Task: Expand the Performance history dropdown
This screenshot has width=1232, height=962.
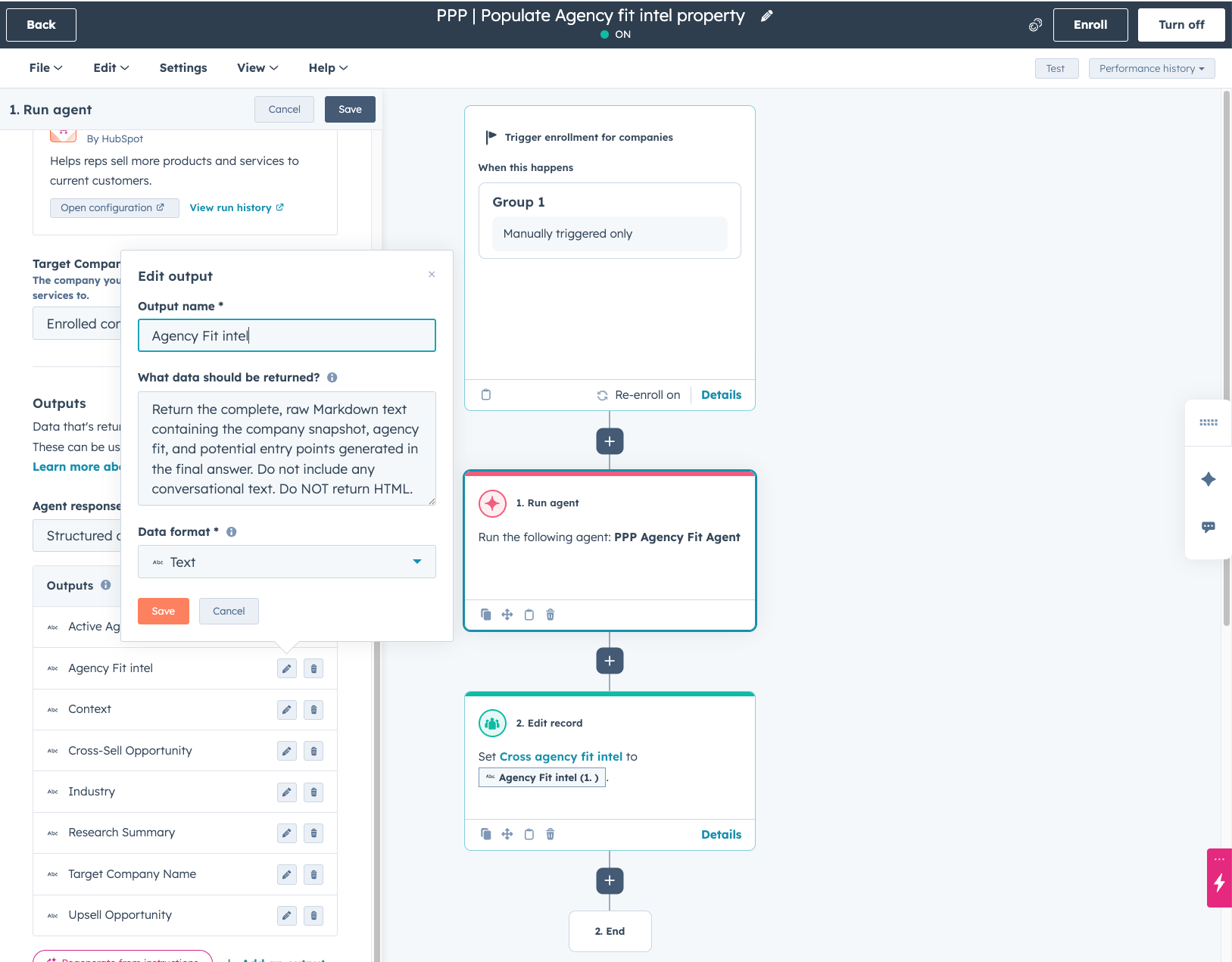Action: coord(1151,68)
